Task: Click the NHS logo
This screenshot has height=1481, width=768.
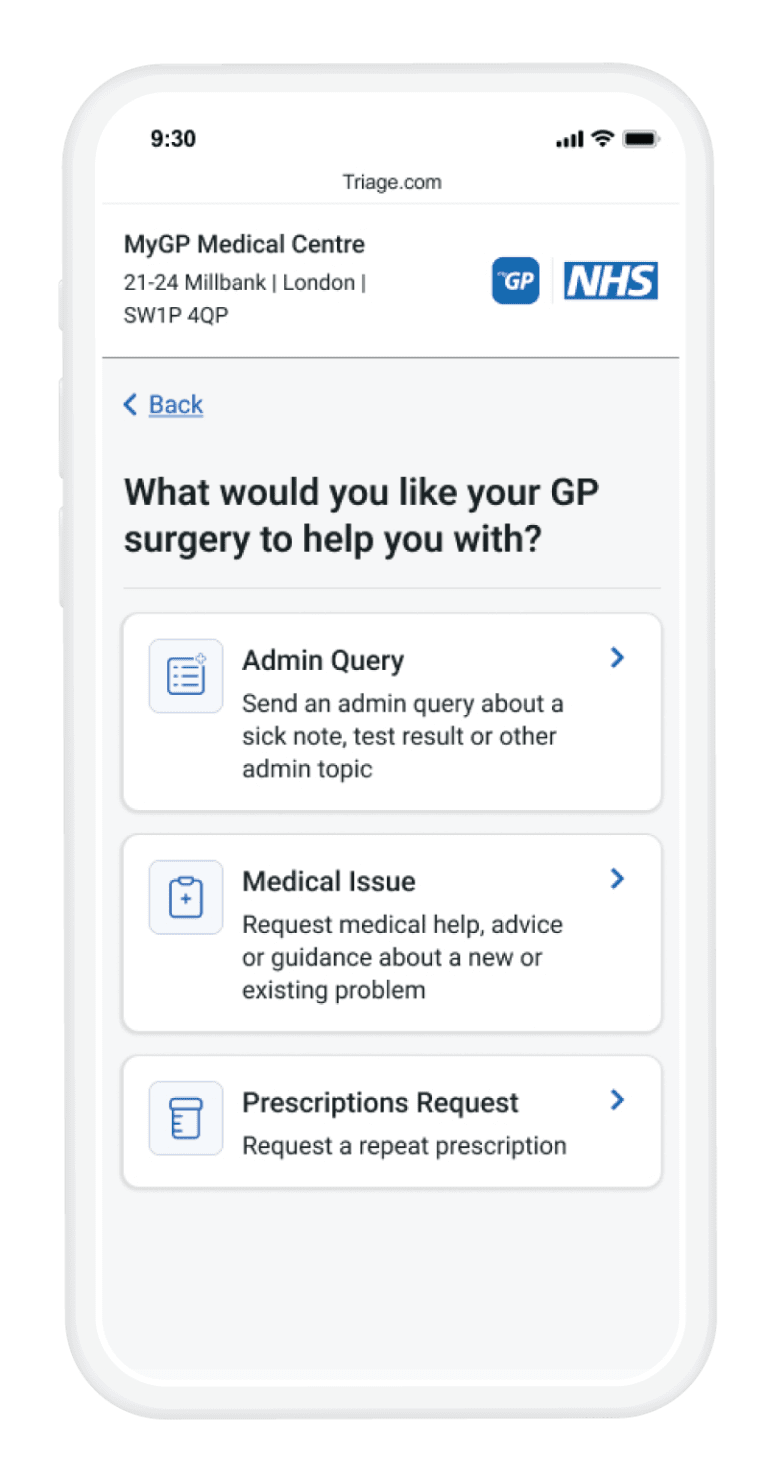Action: click(x=611, y=281)
